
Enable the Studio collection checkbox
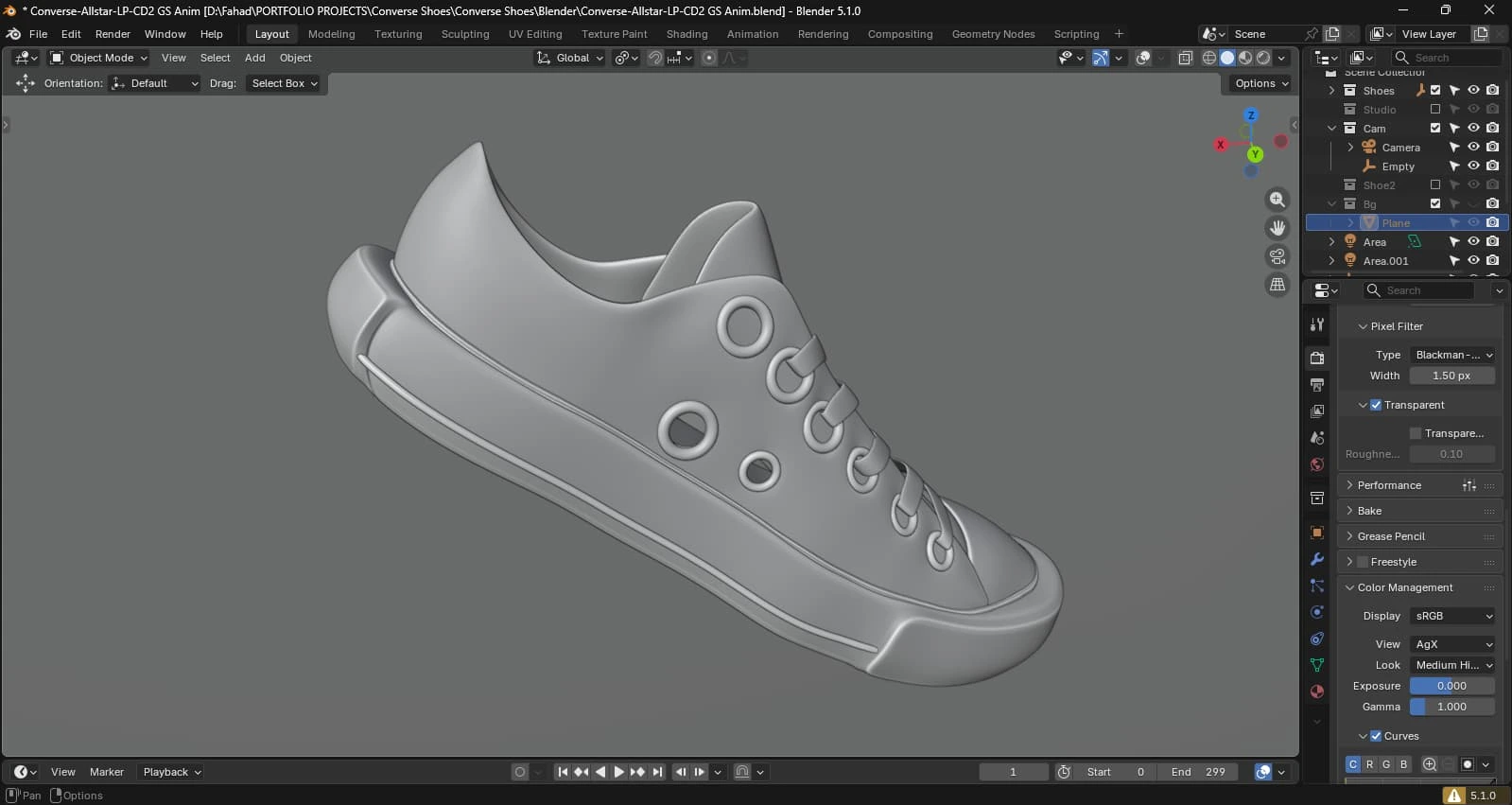(x=1435, y=110)
